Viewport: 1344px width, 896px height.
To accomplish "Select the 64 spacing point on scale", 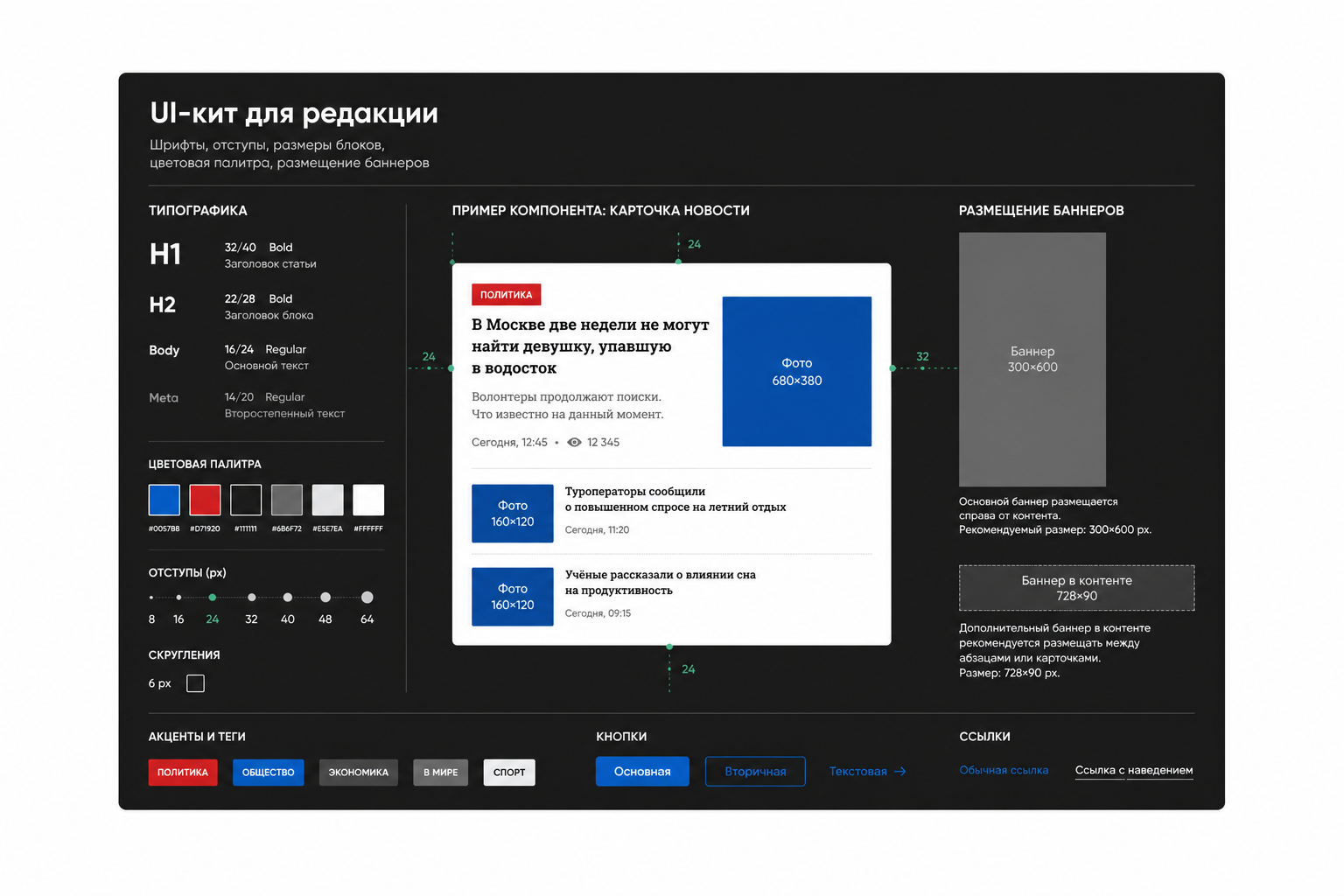I will point(367,598).
